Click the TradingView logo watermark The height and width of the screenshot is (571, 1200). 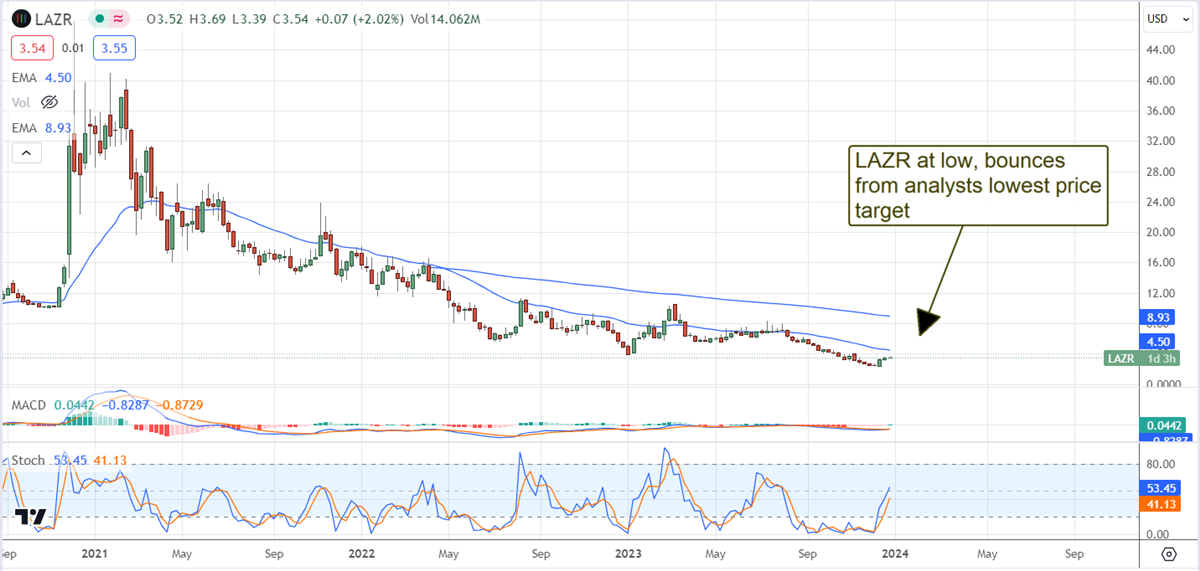31,518
